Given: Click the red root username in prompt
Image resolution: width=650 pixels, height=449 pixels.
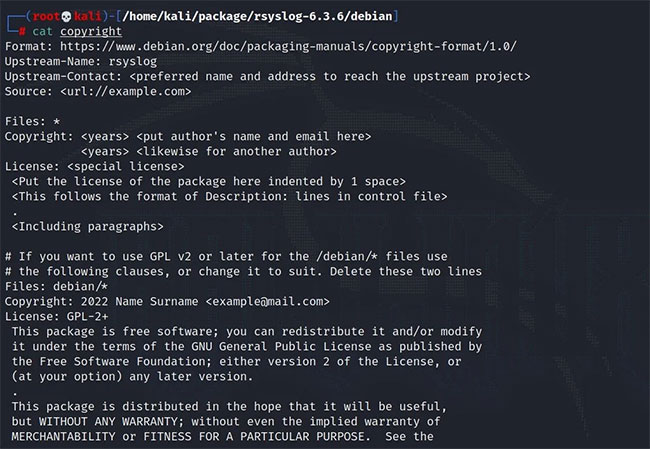Looking at the screenshot, I should [46, 16].
